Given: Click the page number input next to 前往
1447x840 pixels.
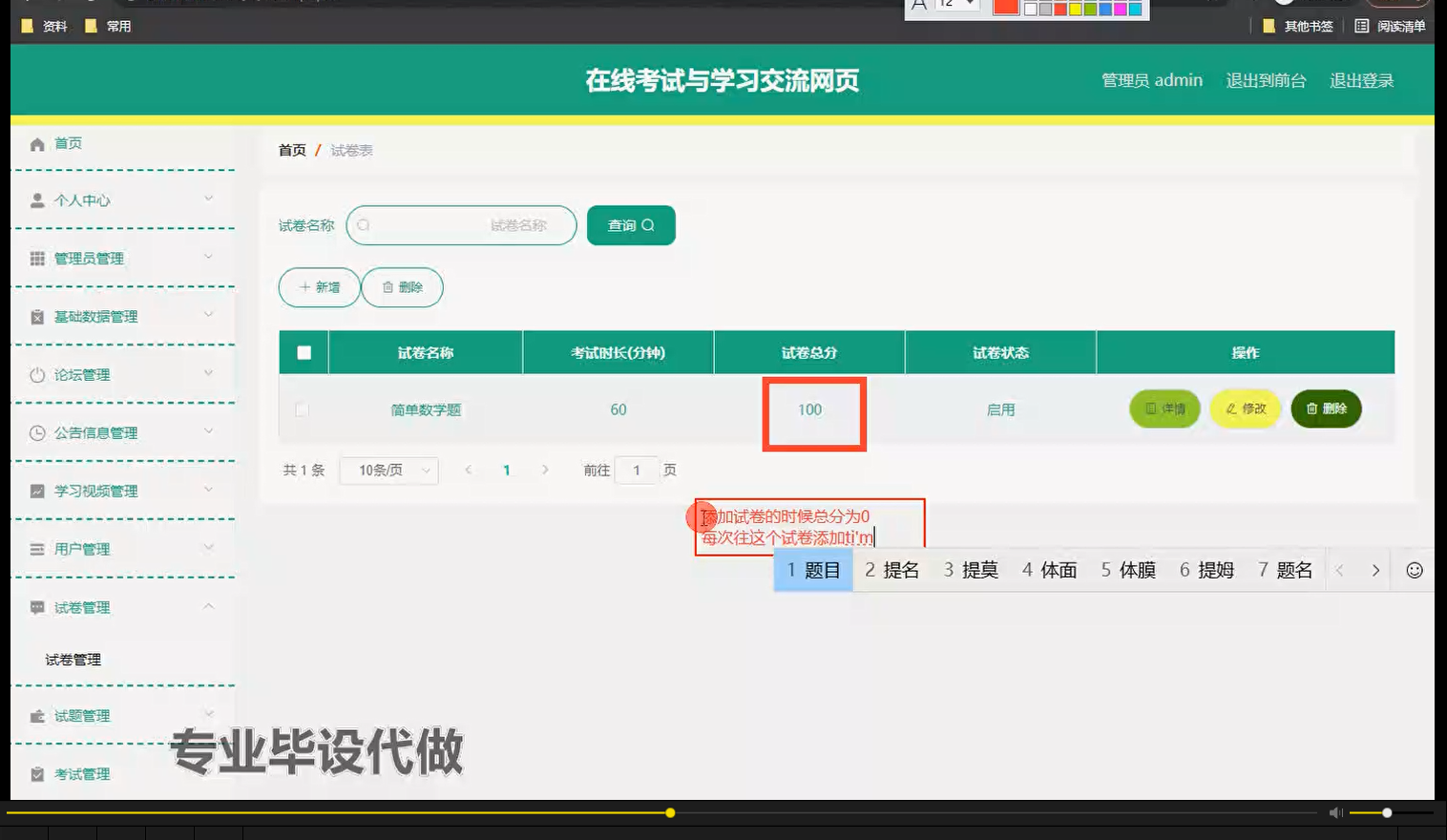Looking at the screenshot, I should click(x=637, y=470).
